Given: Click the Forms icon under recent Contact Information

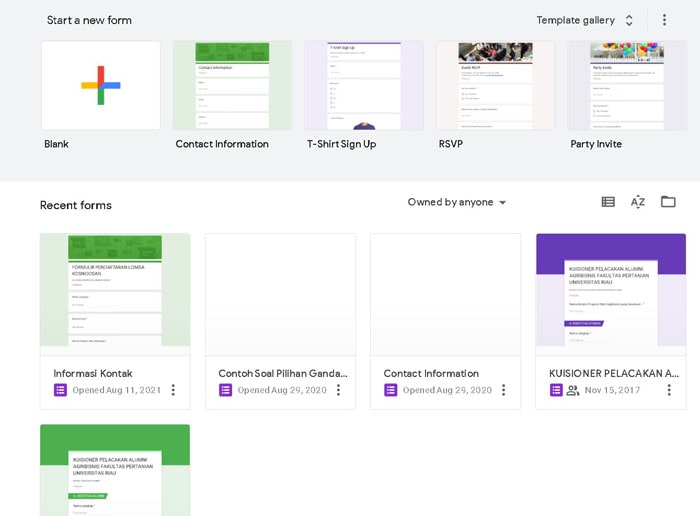Looking at the screenshot, I should click(391, 390).
